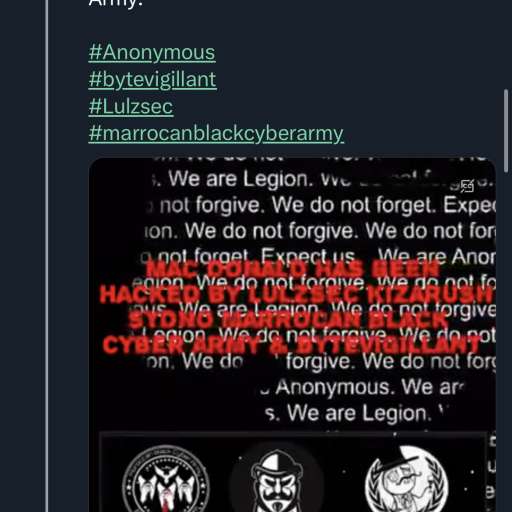
Task: Click 'not forget. Expect us' image line
Action: [248, 256]
